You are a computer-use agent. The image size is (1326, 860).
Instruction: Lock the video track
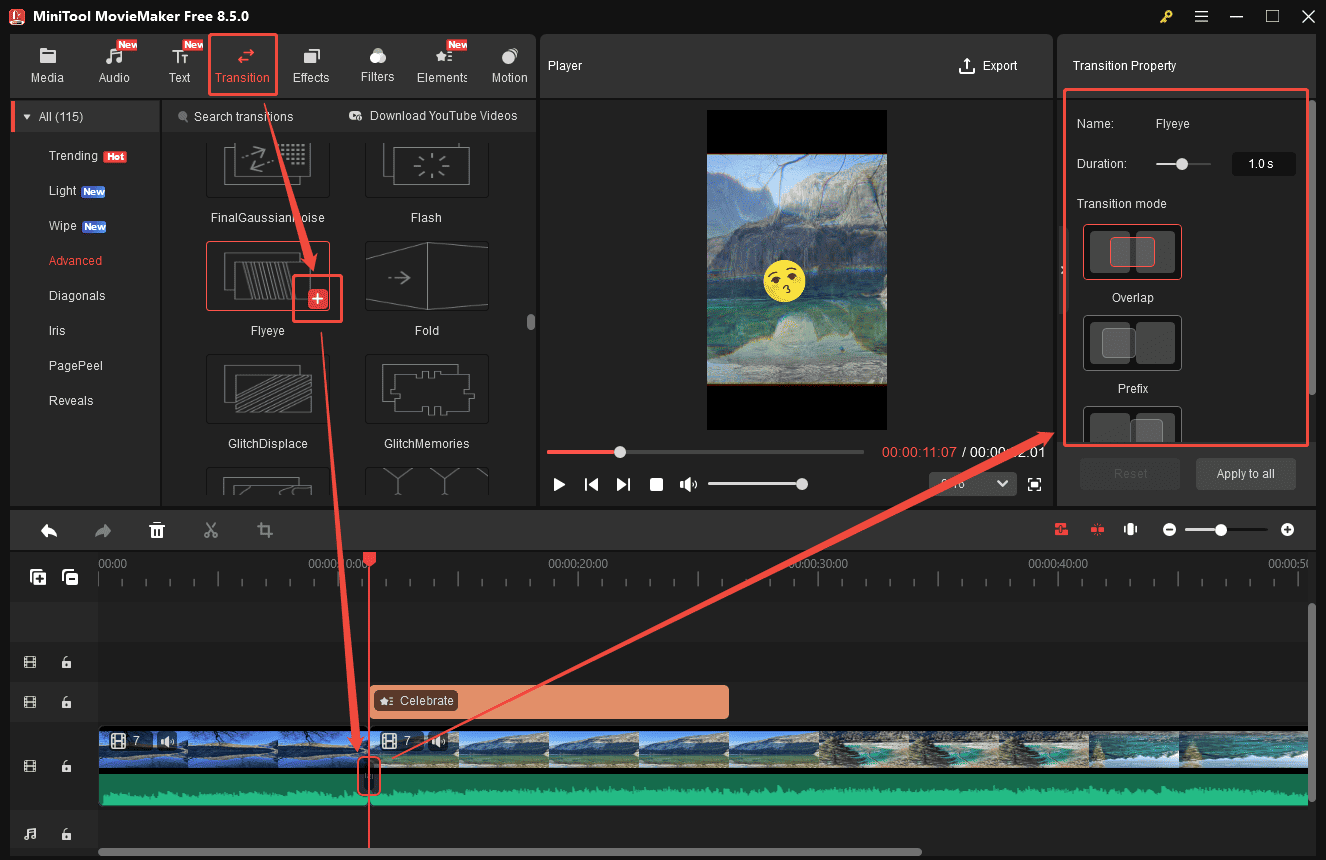pos(66,766)
